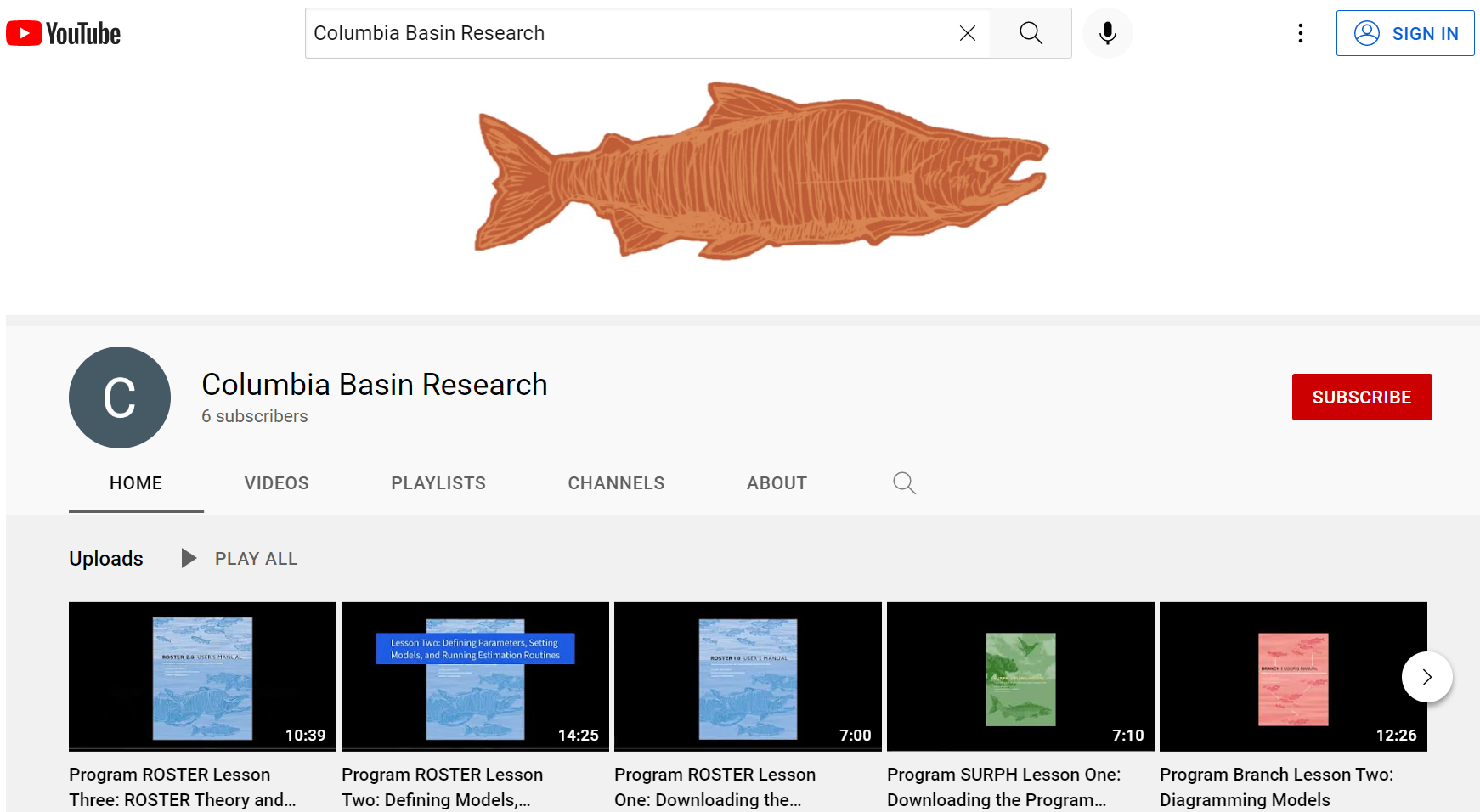This screenshot has height=812, width=1480.
Task: Open the search suggestions field
Action: point(595,32)
